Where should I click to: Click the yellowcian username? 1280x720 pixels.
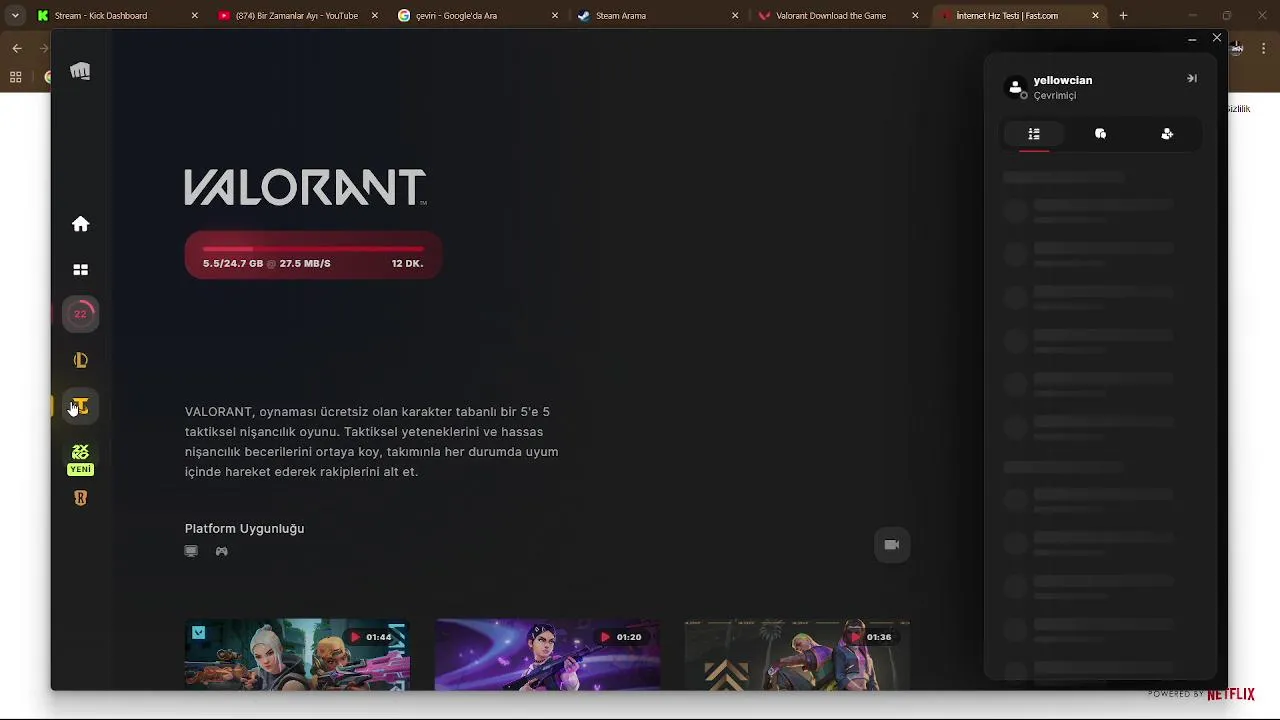(x=1063, y=80)
